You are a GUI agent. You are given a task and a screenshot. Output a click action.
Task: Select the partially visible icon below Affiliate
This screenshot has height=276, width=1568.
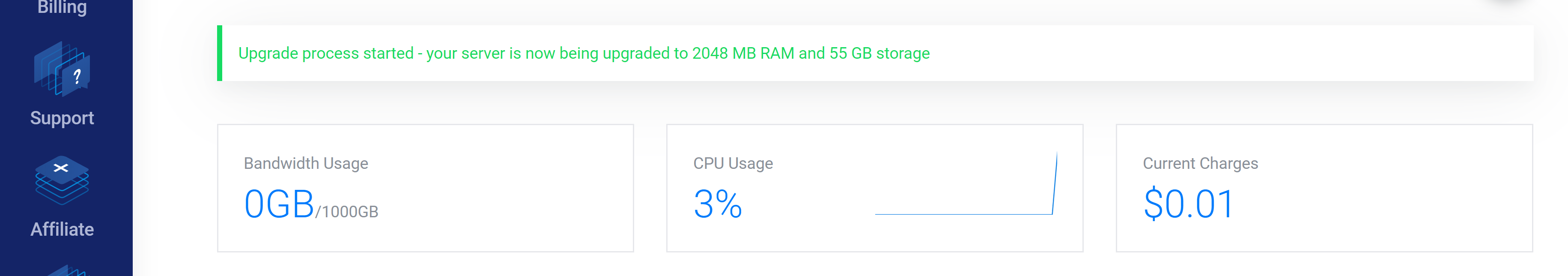coord(66,270)
